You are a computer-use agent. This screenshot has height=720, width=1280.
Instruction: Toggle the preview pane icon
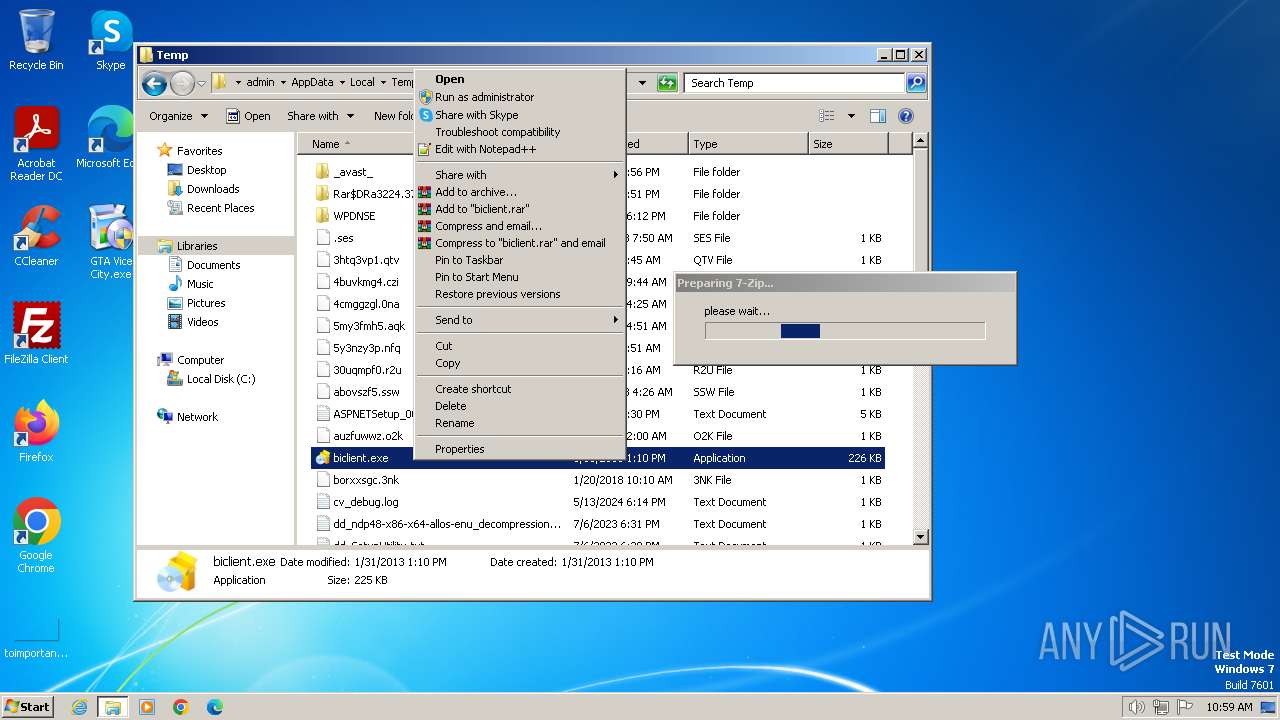pyautogui.click(x=877, y=116)
